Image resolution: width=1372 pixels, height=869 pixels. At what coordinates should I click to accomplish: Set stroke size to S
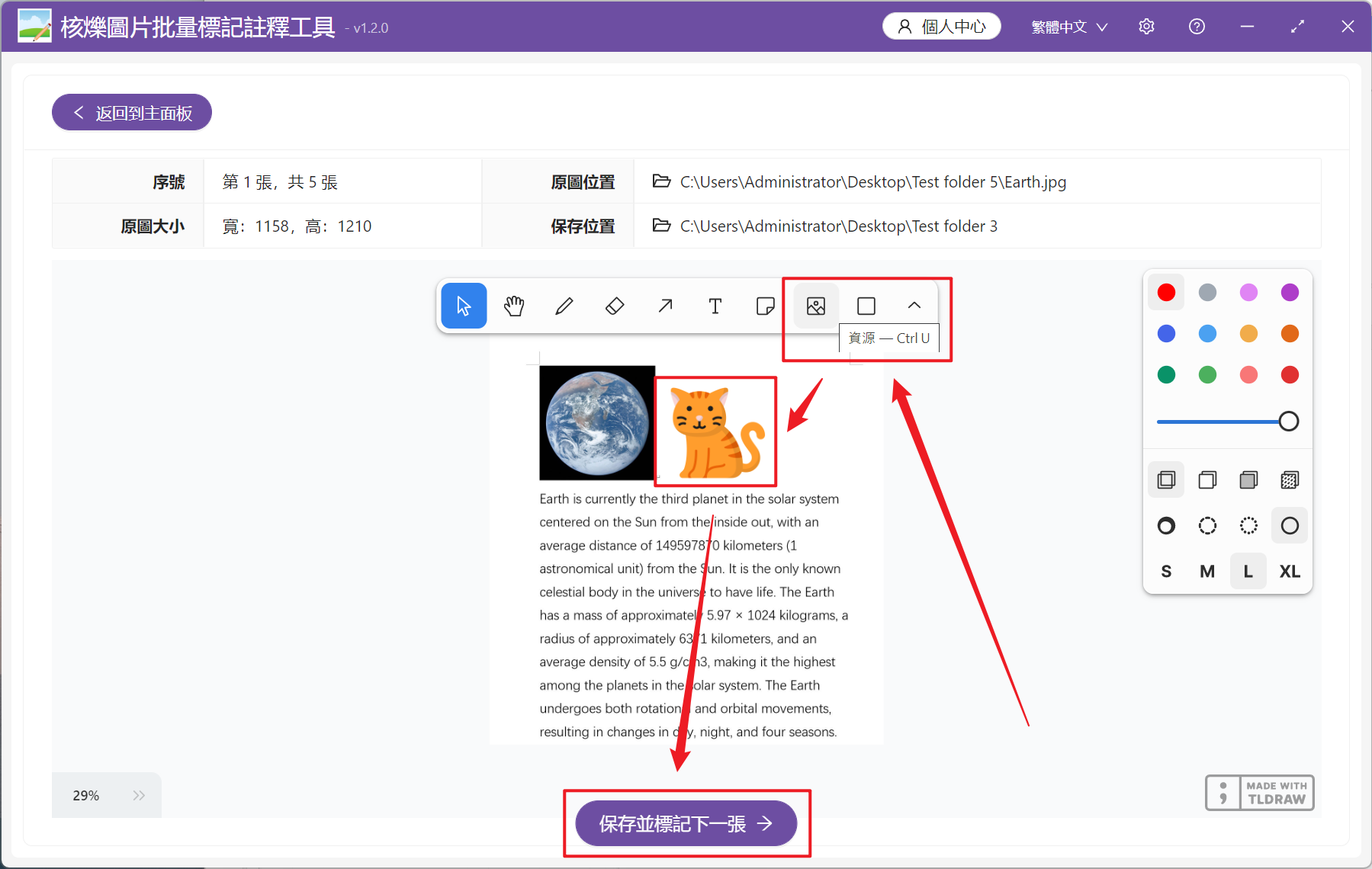1166,571
